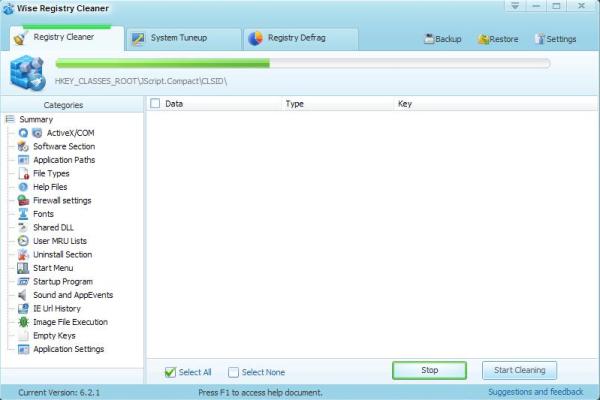600x400 pixels.
Task: Click the Categories panel header
Action: tap(72, 104)
